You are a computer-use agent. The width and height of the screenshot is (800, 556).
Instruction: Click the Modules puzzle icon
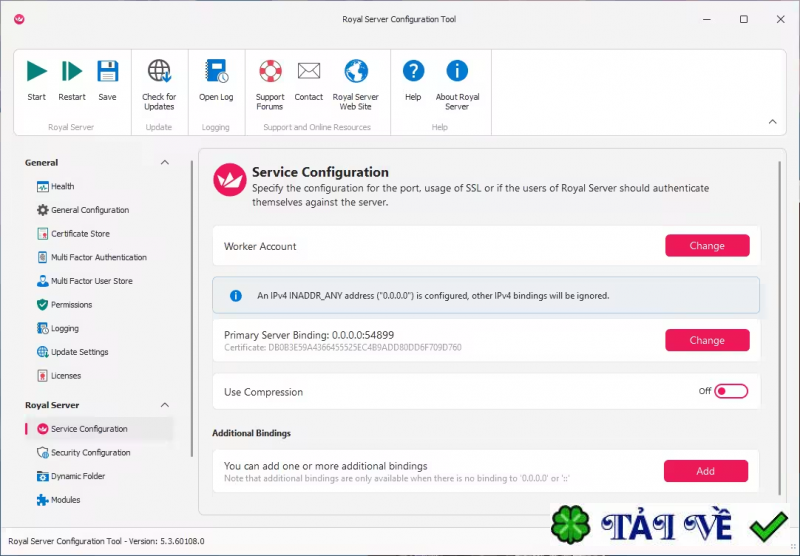click(x=42, y=500)
